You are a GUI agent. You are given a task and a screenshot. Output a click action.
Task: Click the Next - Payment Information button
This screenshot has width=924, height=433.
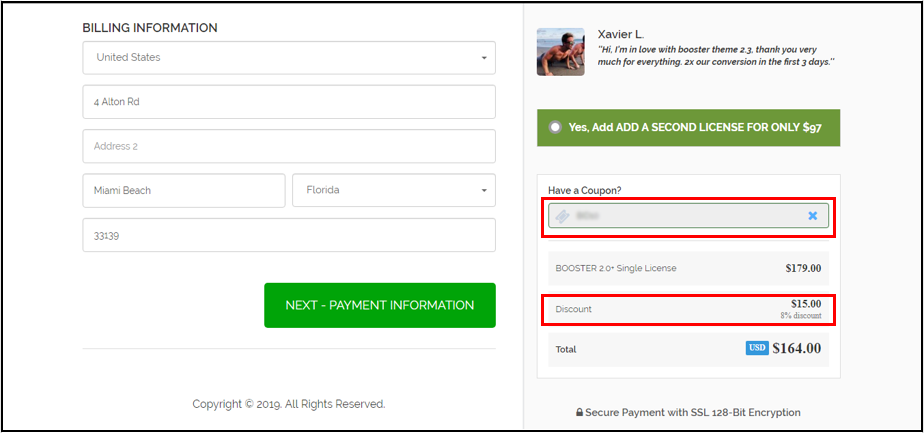point(380,305)
